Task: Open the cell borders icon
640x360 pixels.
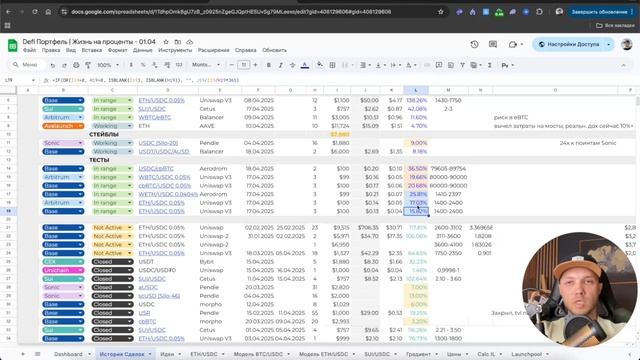Action: 332,65
